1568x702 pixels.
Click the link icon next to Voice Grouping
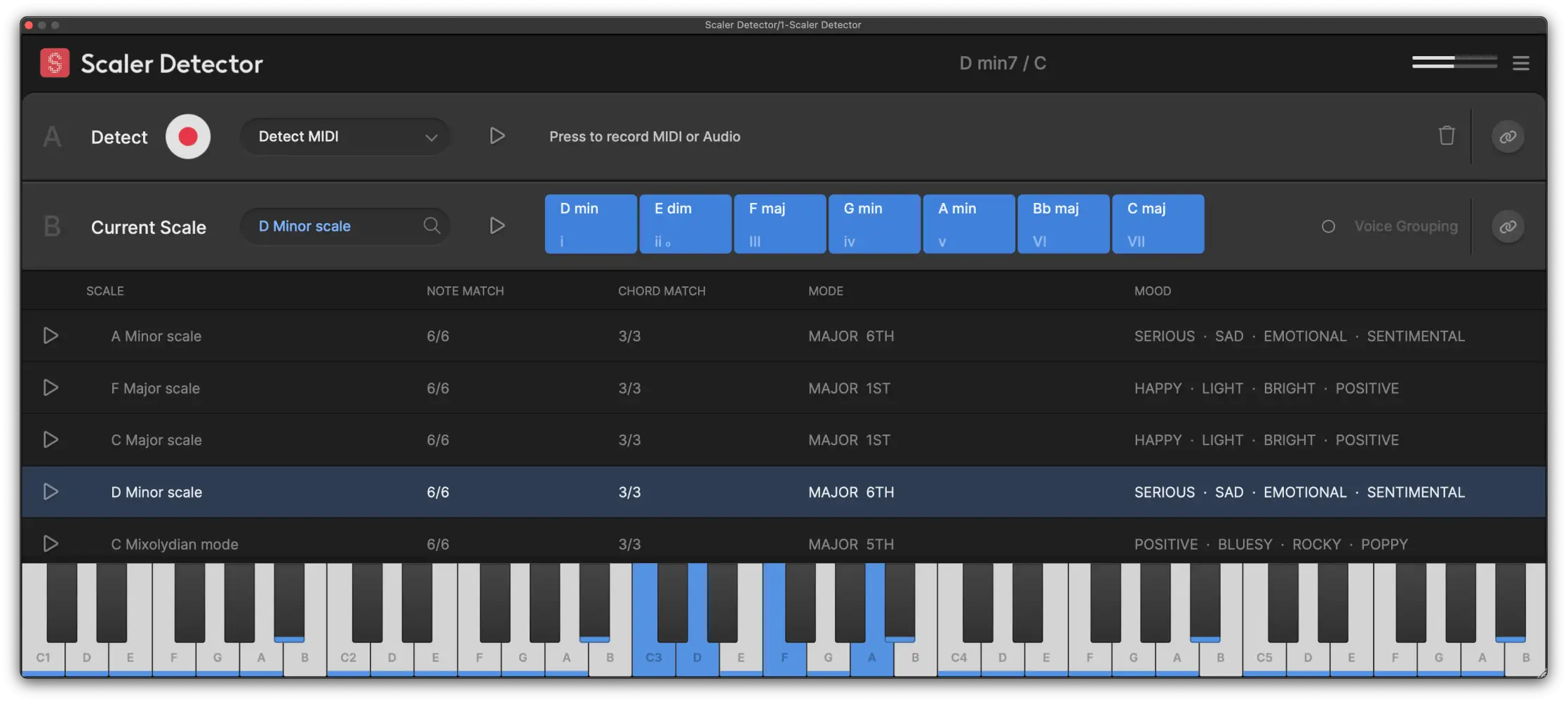coord(1508,226)
